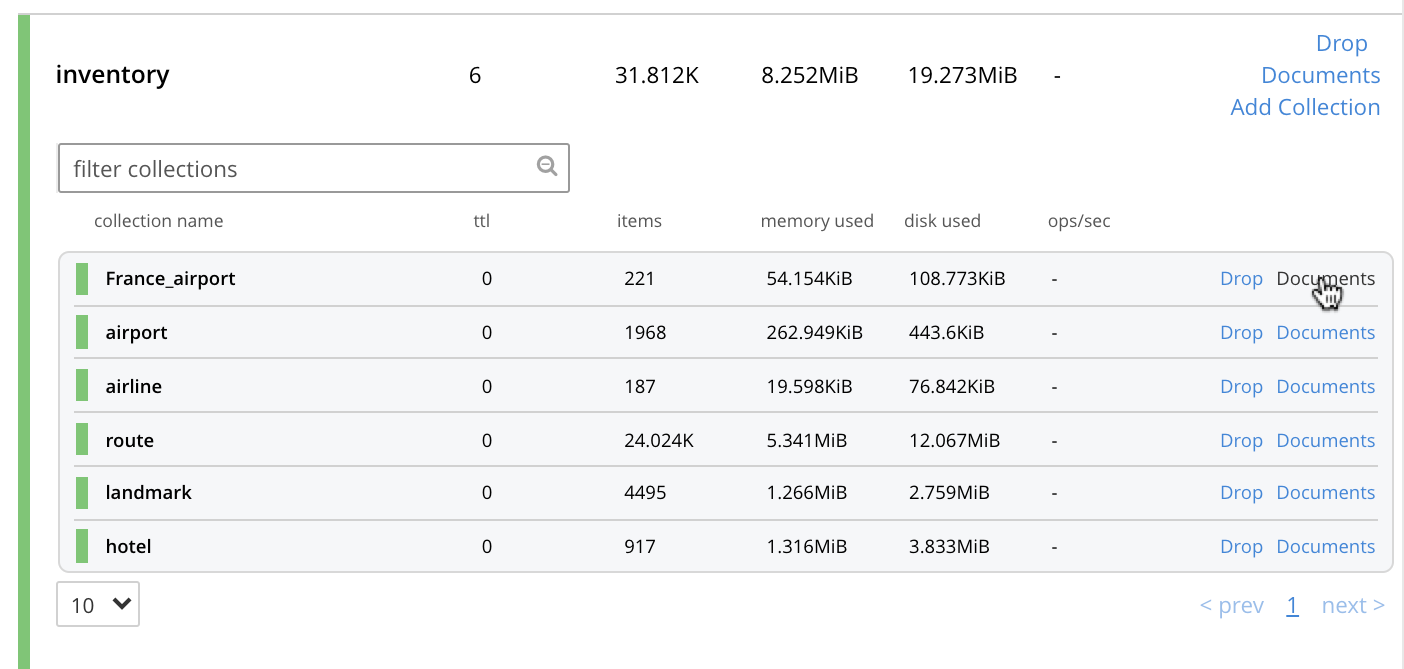View Documents of France_airport collection

(x=1325, y=279)
